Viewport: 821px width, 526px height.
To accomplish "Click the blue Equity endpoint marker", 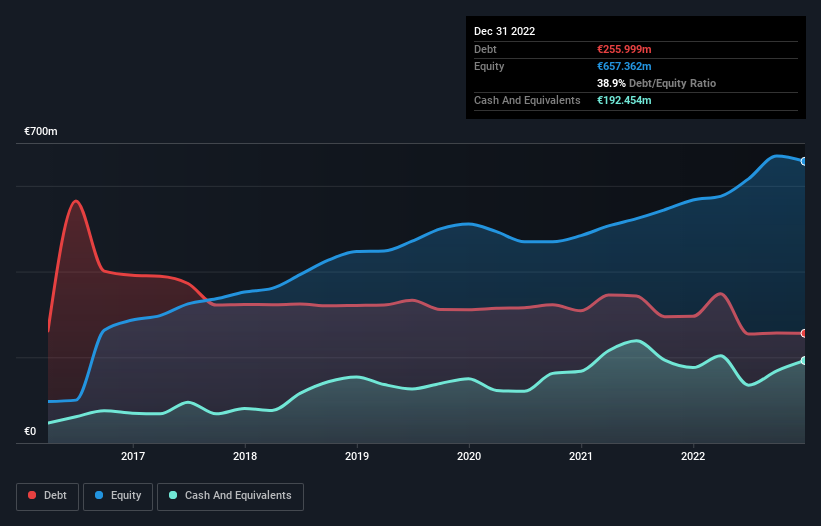I will click(x=804, y=161).
